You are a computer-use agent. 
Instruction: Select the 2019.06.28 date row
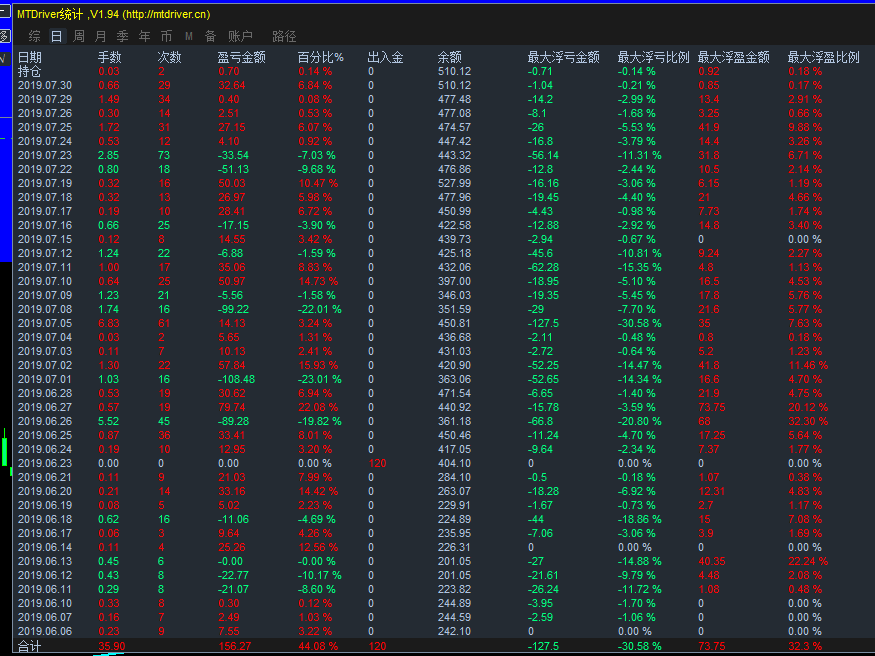click(45, 393)
